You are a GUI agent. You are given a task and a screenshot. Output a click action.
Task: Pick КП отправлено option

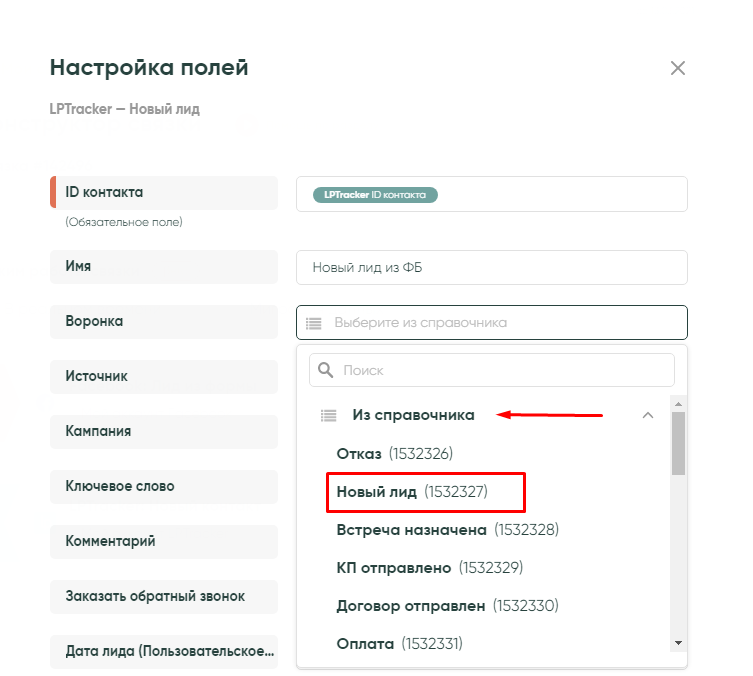click(x=429, y=568)
